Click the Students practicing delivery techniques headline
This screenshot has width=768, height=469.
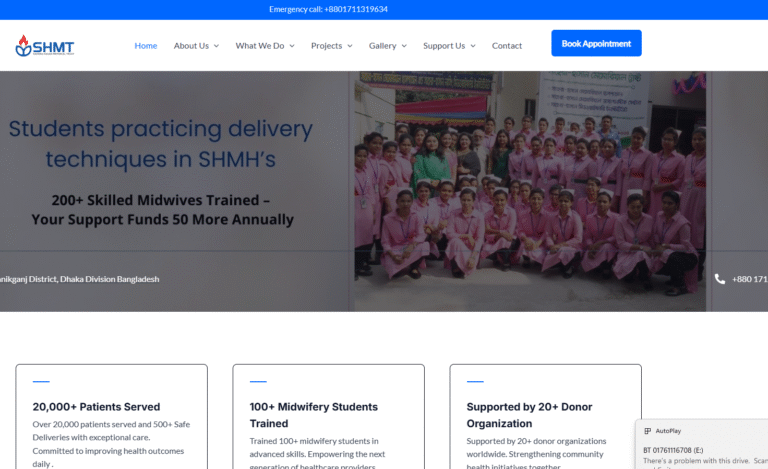point(161,143)
